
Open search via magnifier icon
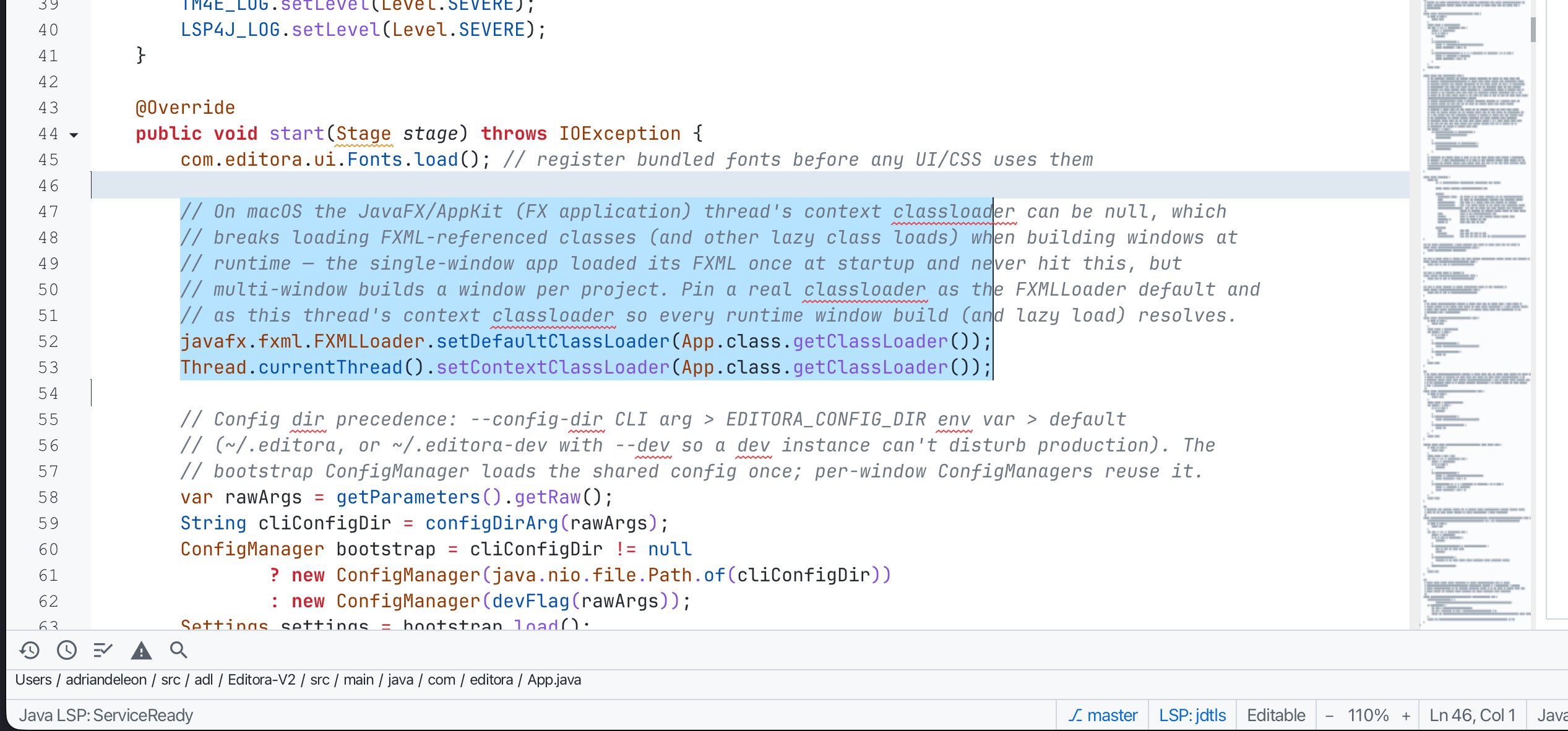(x=179, y=650)
